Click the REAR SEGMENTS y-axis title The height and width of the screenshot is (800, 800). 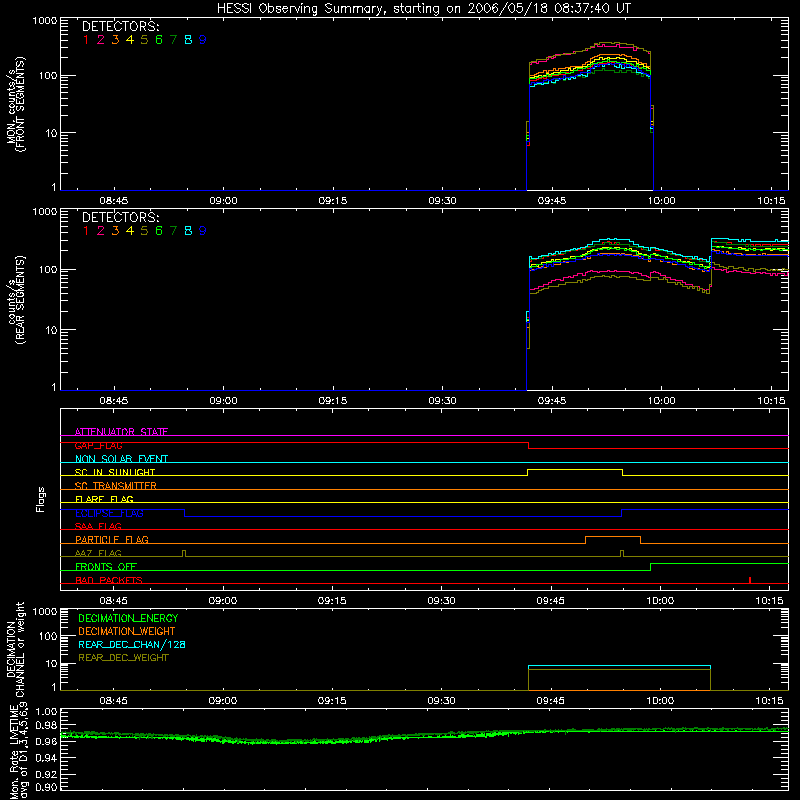16,300
